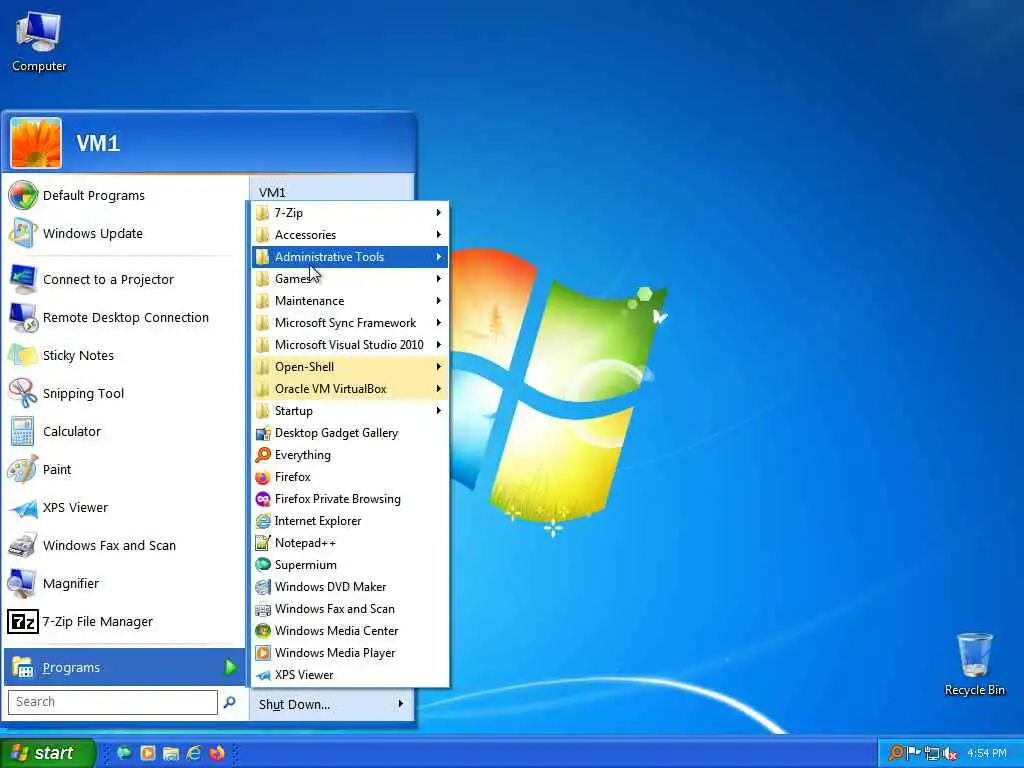Open Windows Explorer folder on taskbar

171,753
